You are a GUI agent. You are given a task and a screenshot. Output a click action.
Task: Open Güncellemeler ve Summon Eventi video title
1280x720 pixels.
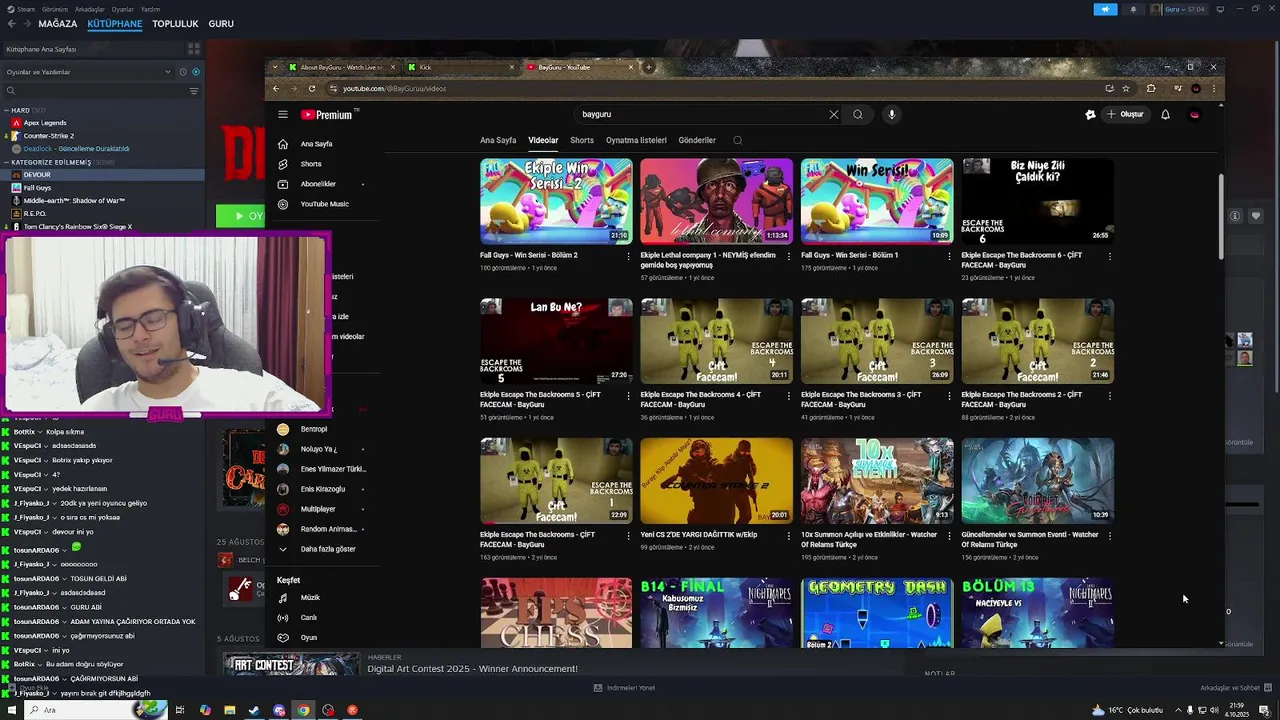coord(1029,539)
